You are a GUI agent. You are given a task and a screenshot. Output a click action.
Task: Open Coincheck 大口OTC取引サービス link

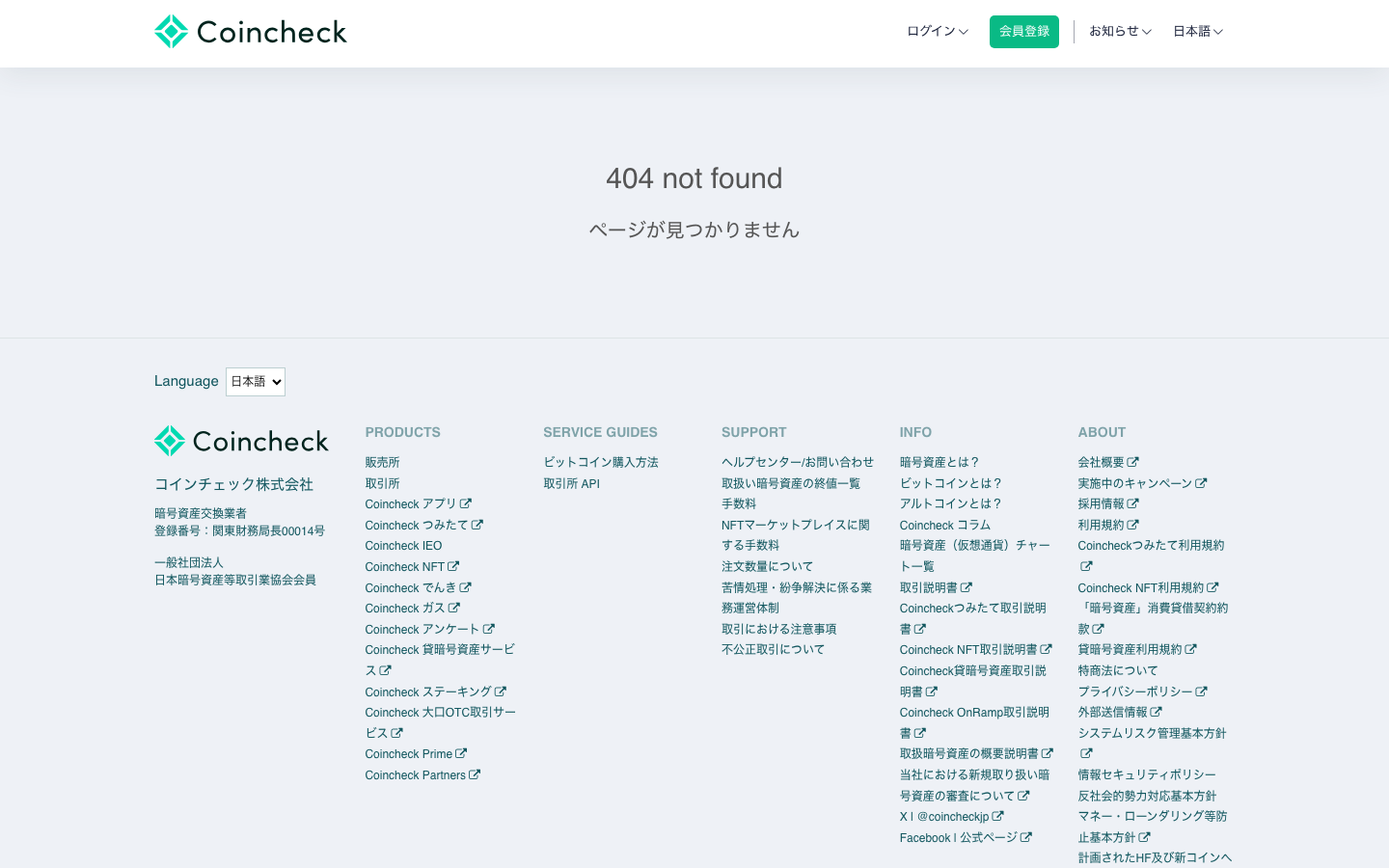click(x=440, y=723)
